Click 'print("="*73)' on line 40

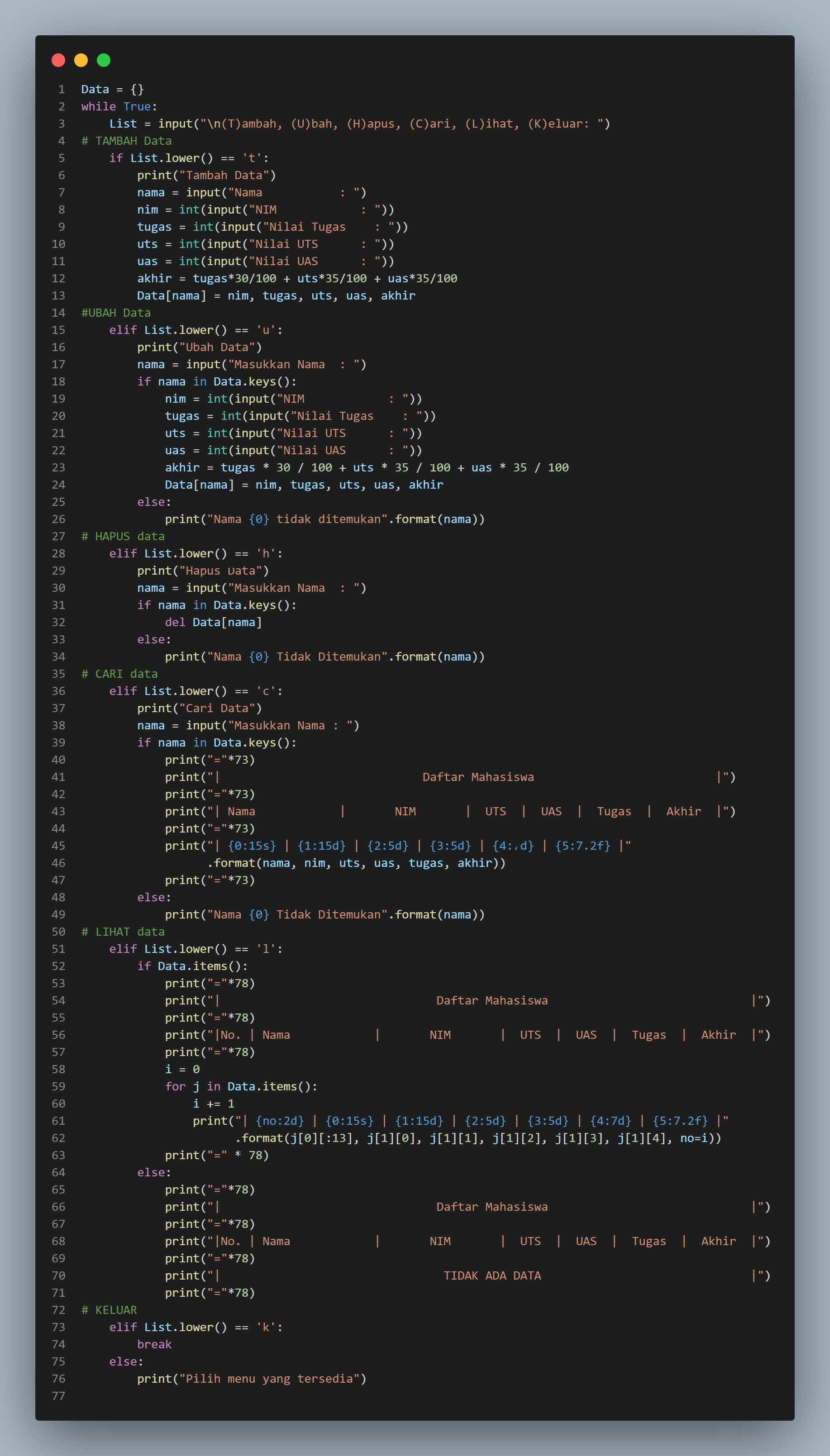(210, 760)
